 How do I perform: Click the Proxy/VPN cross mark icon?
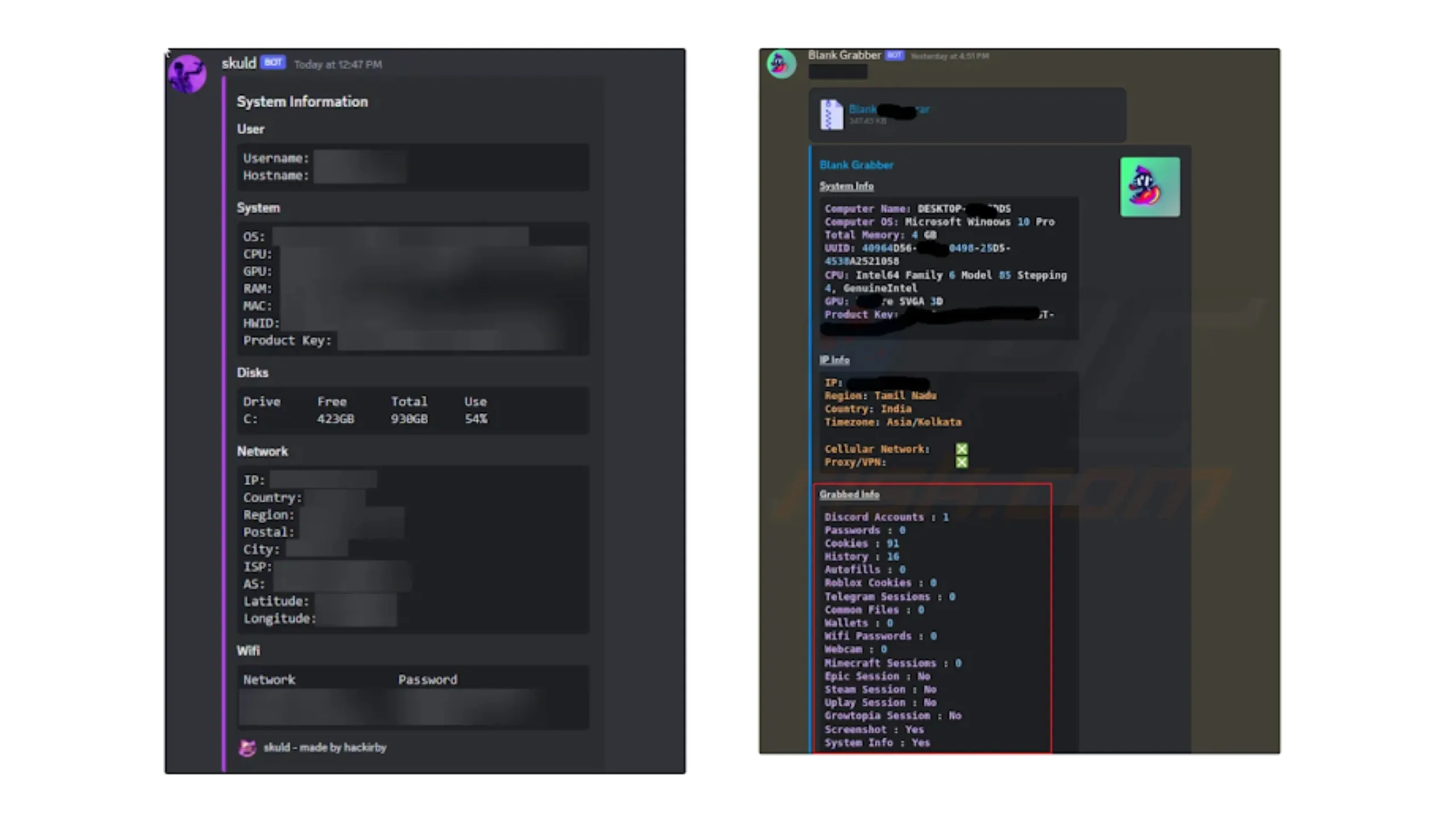(x=962, y=462)
